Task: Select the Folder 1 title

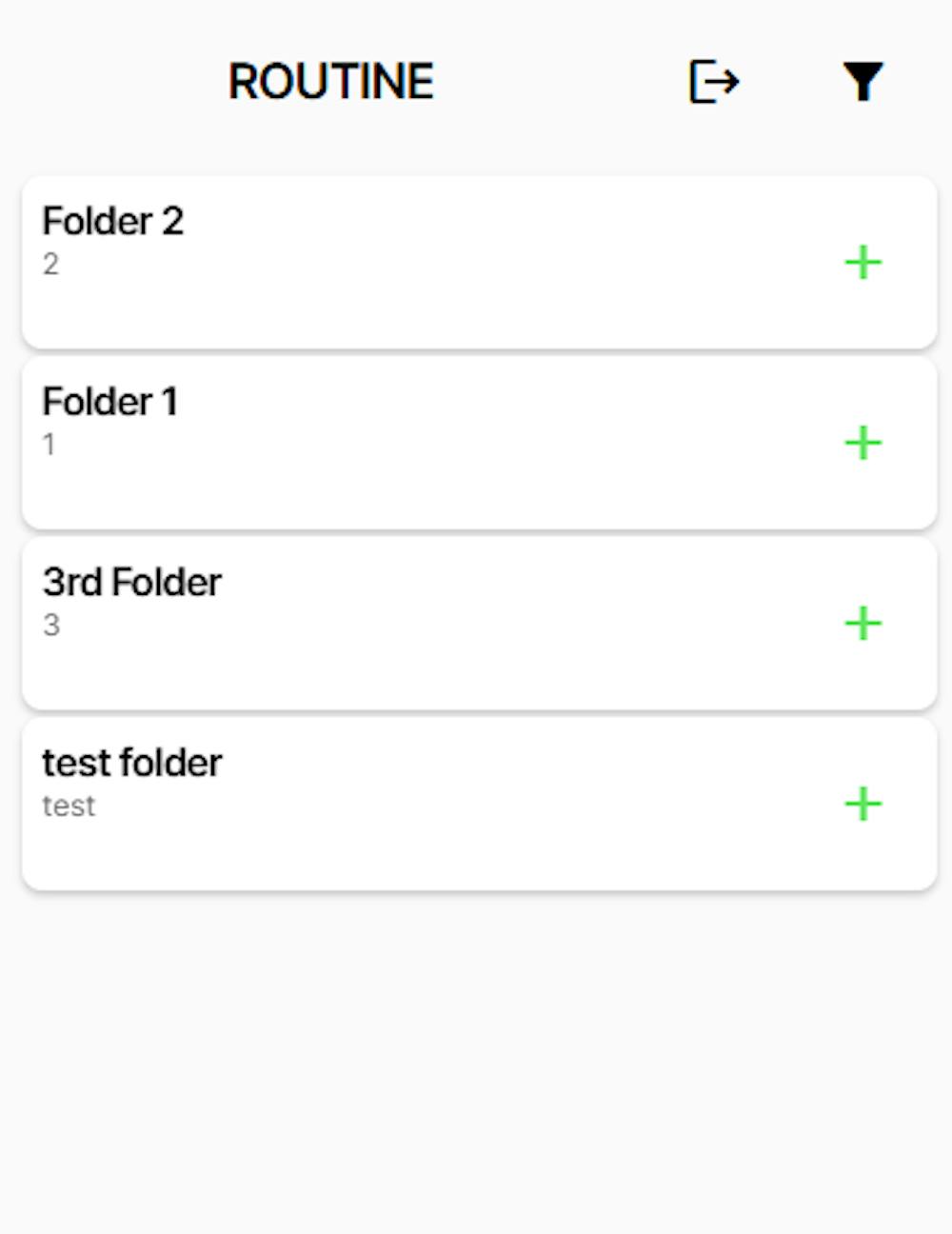Action: (x=109, y=402)
